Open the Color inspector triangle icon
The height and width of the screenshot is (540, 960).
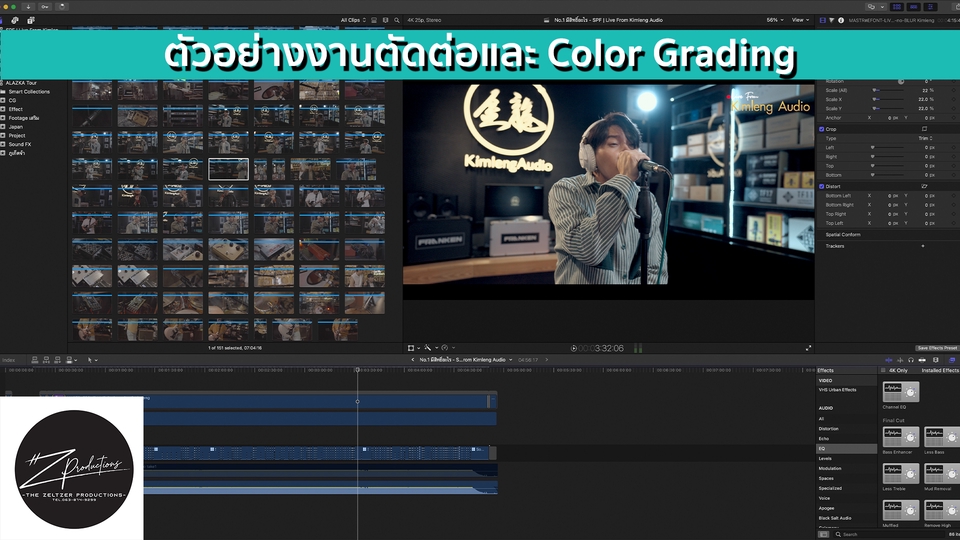831,20
